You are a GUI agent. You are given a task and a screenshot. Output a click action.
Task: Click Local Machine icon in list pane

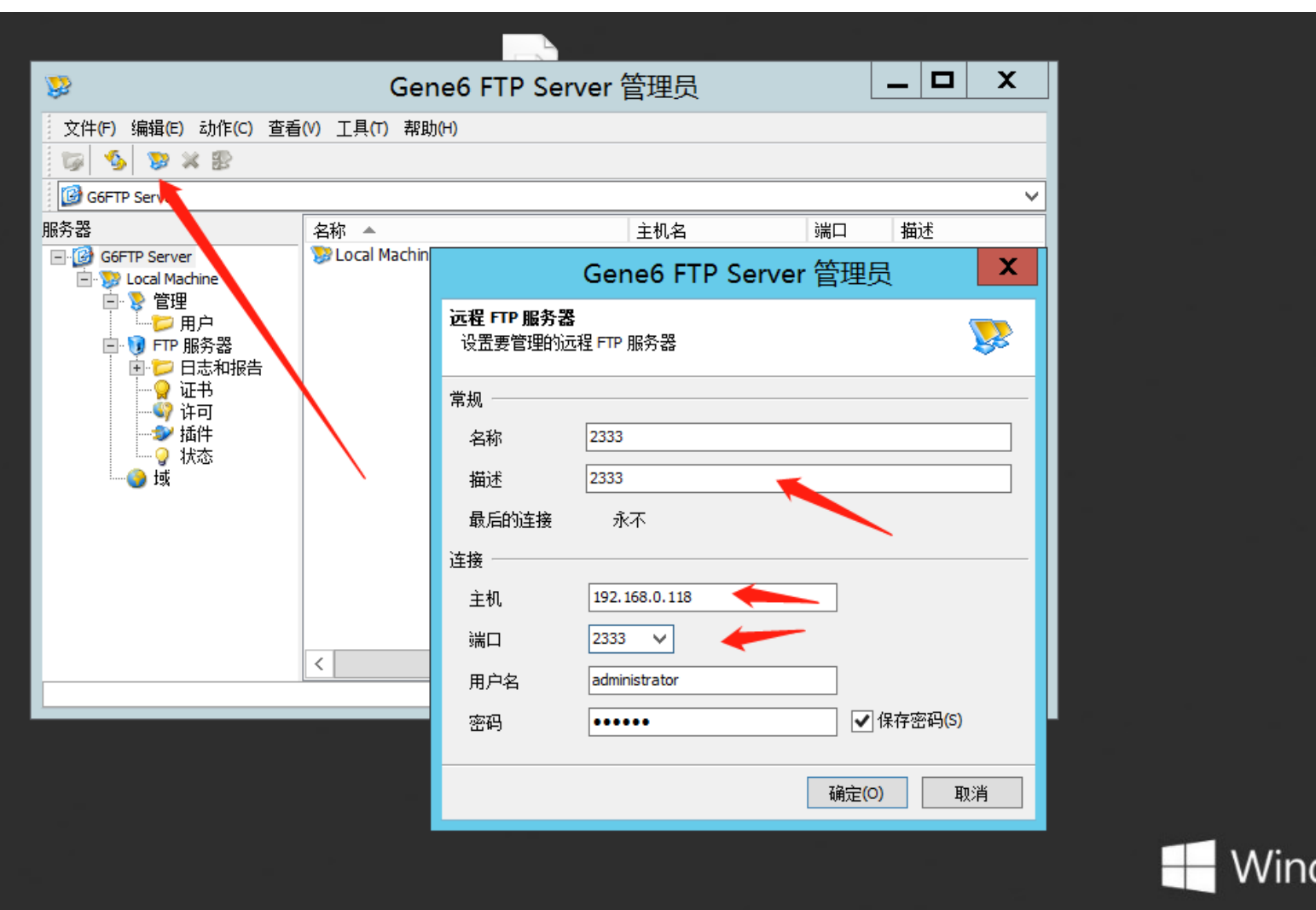coord(322,254)
